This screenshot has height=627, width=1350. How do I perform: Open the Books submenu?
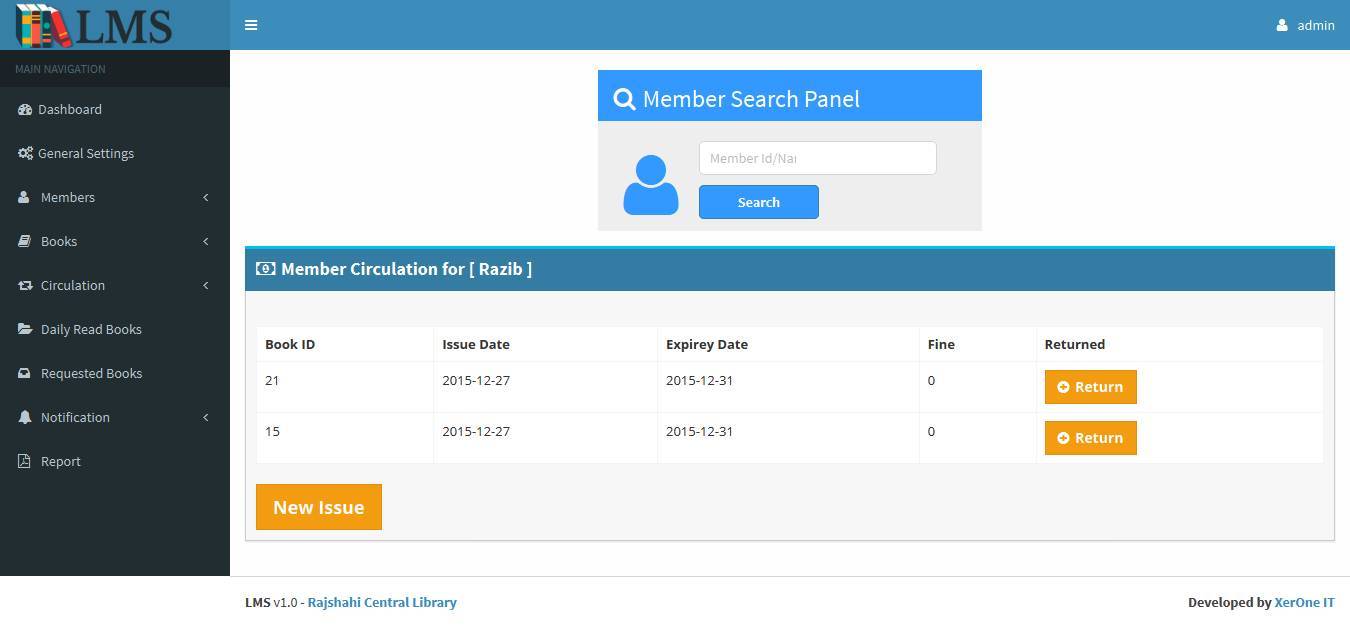coord(206,241)
